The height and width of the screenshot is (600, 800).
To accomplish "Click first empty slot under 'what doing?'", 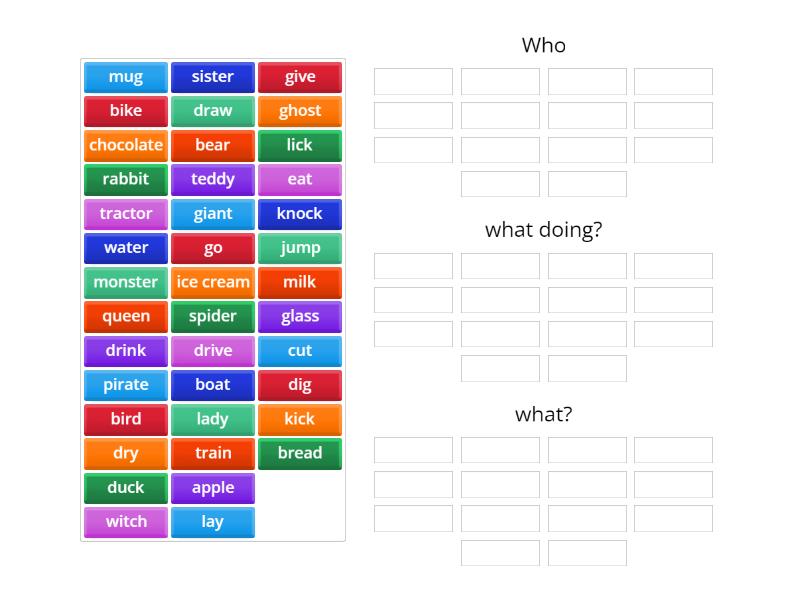I will [413, 266].
